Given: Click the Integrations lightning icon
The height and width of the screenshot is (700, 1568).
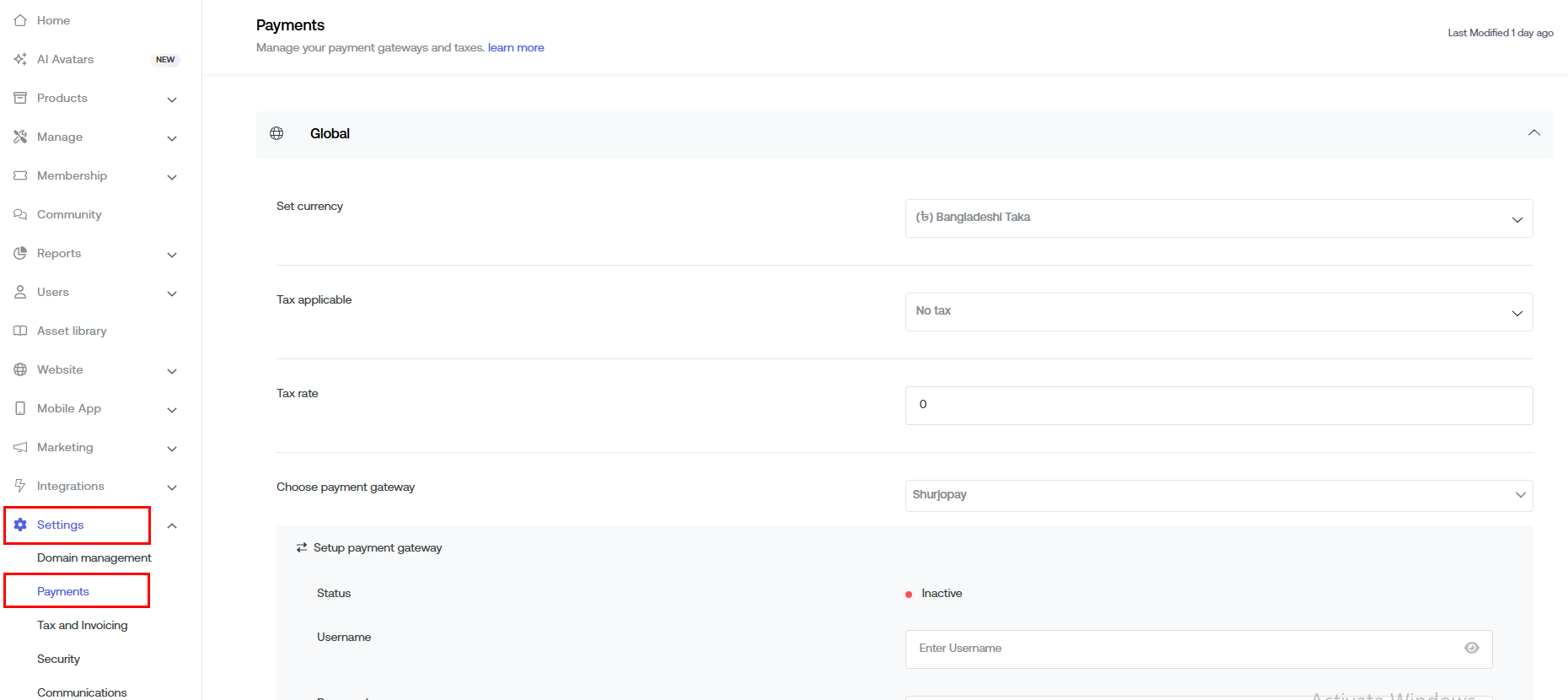Looking at the screenshot, I should (x=20, y=486).
